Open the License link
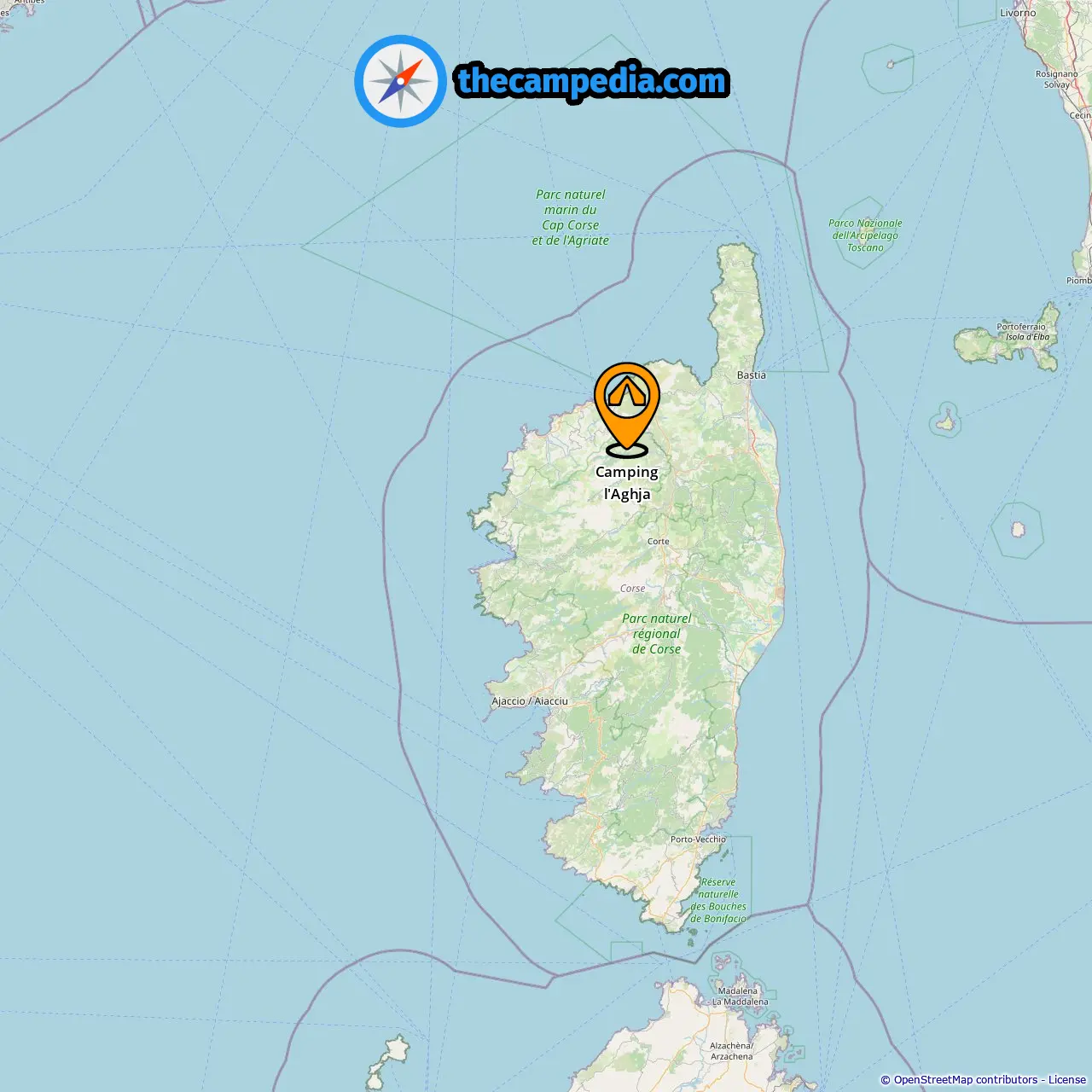The height and width of the screenshot is (1092, 1092). pos(1067,1080)
